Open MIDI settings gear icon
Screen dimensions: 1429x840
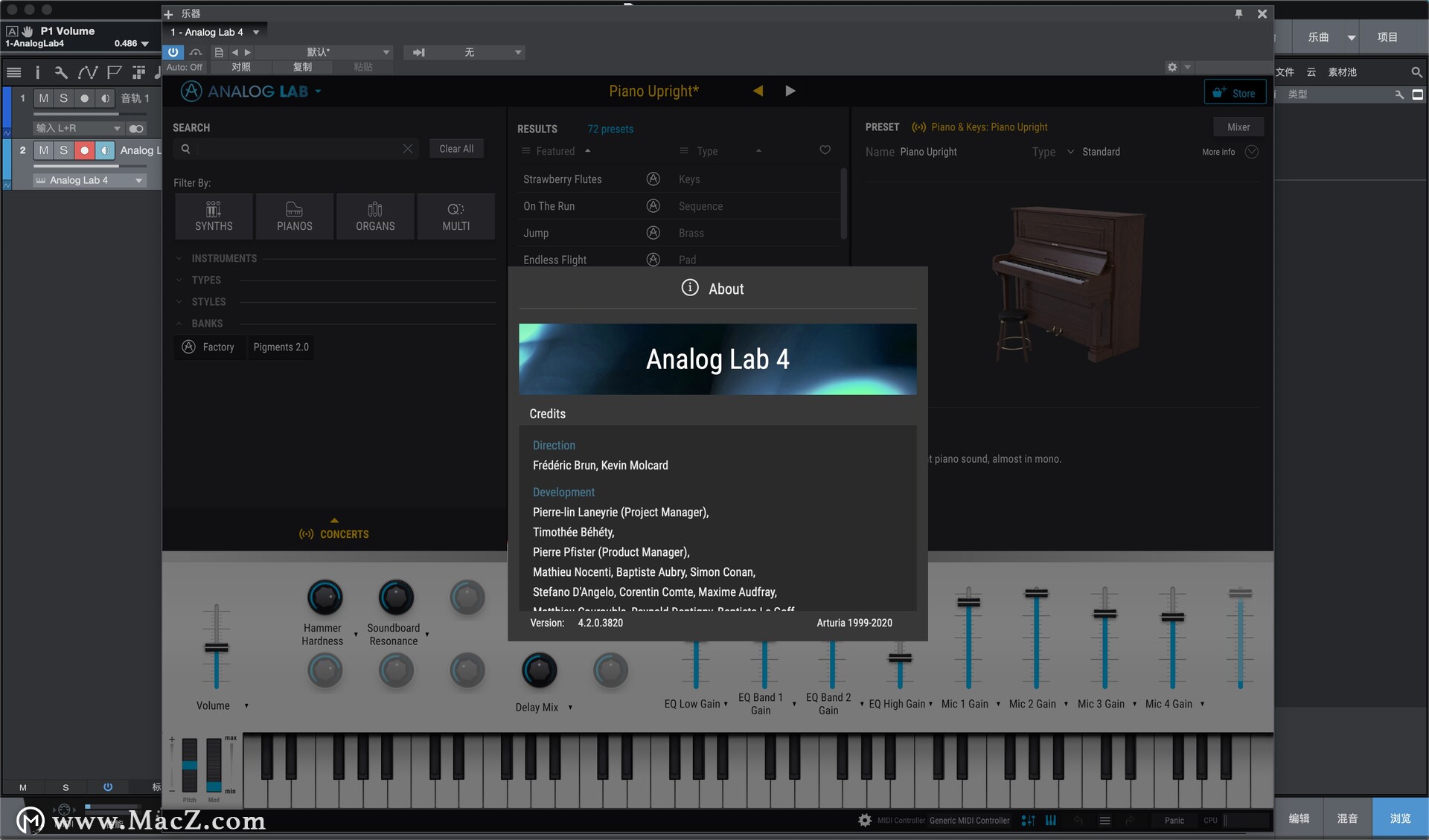tap(864, 820)
